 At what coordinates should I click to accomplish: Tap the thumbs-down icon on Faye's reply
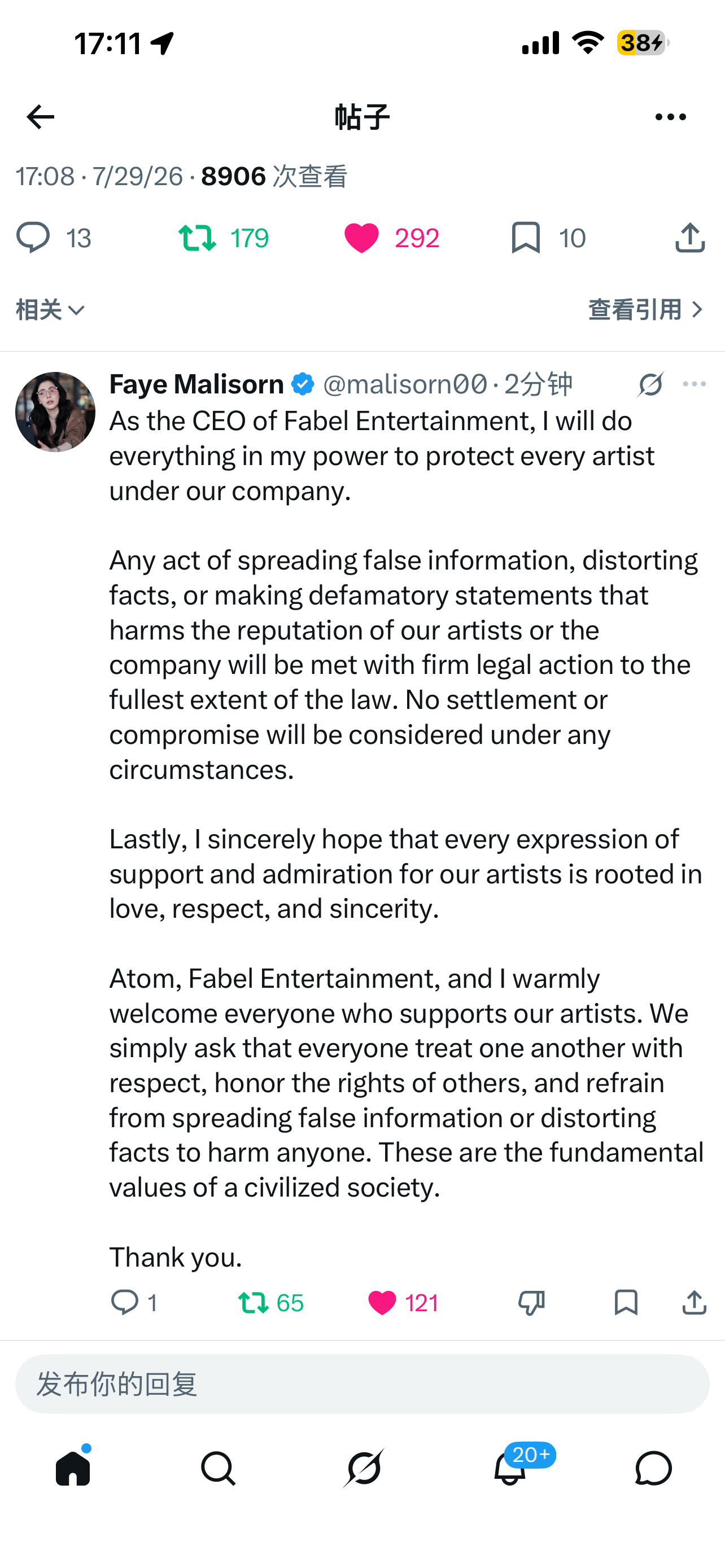point(531,1303)
